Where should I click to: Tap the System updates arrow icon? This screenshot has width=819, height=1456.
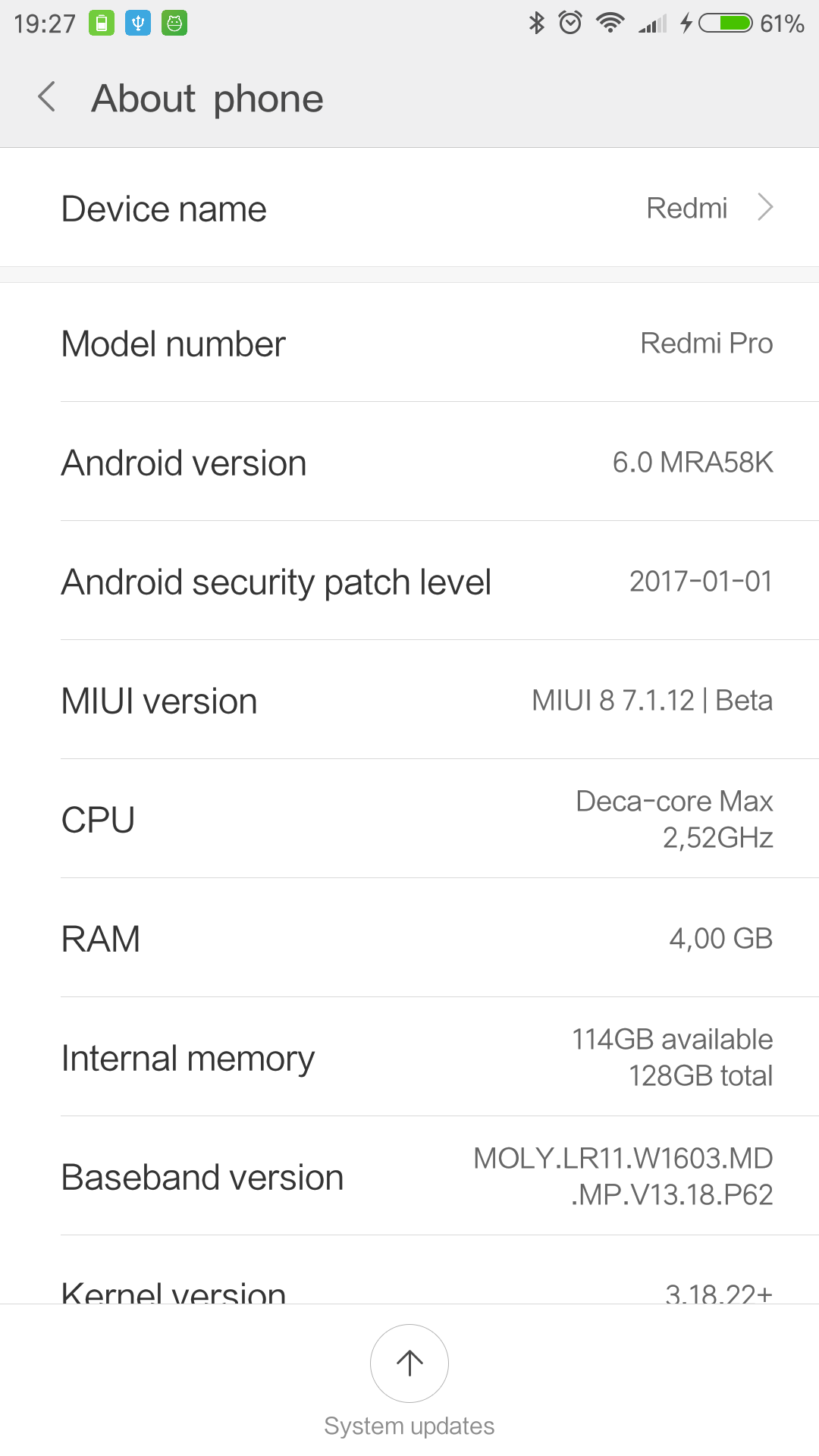409,1363
